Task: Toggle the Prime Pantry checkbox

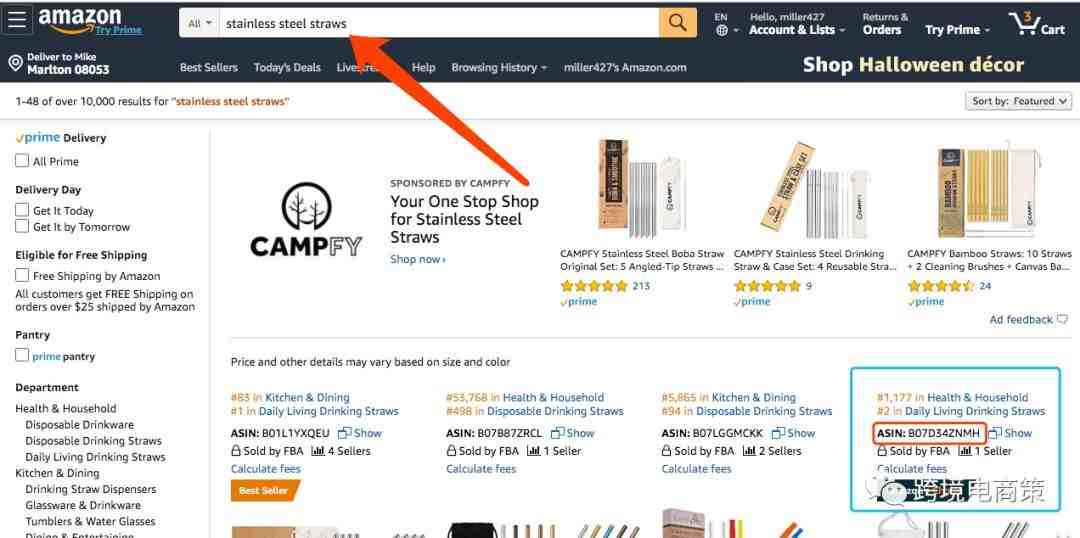Action: tap(22, 355)
